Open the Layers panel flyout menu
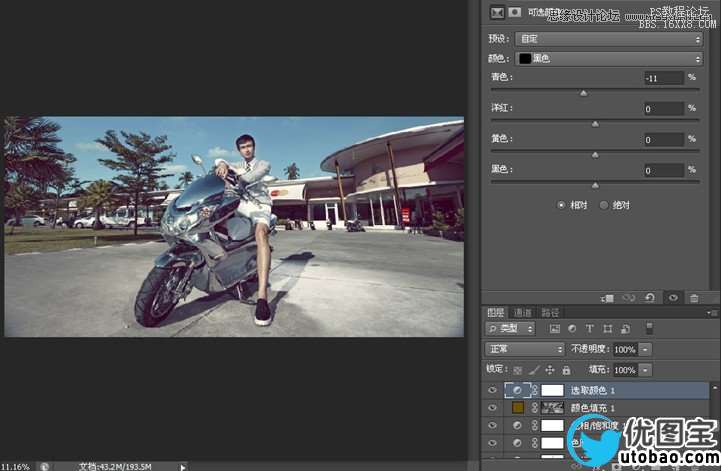This screenshot has height=471, width=722. point(712,313)
